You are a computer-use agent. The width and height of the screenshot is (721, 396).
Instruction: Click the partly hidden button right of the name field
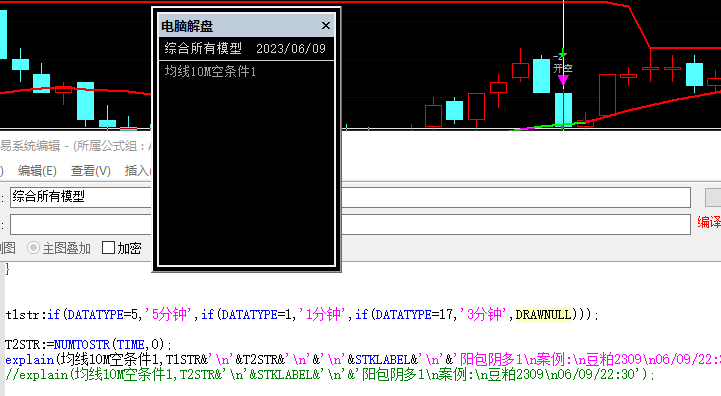coord(713,197)
